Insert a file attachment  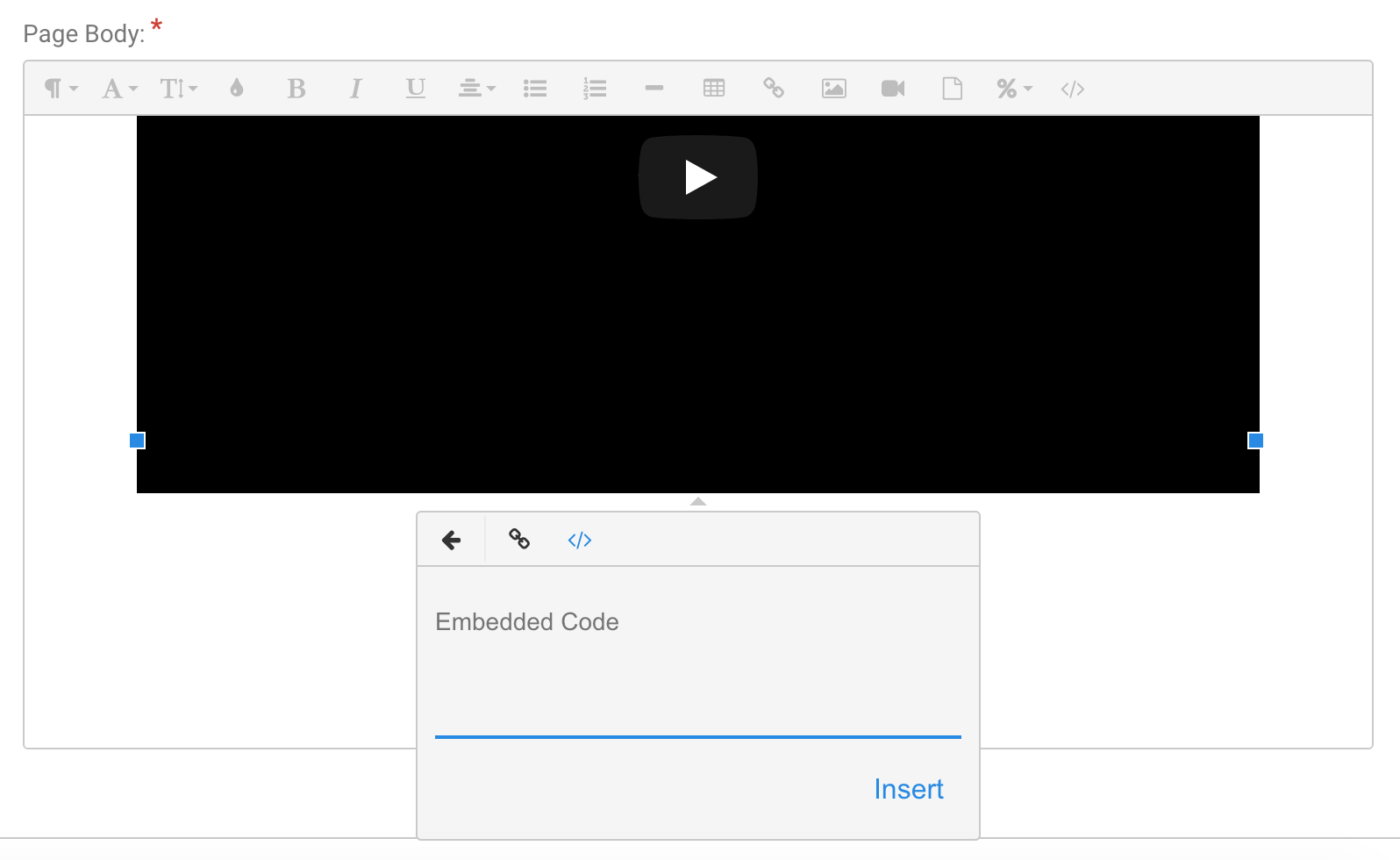pyautogui.click(x=953, y=89)
